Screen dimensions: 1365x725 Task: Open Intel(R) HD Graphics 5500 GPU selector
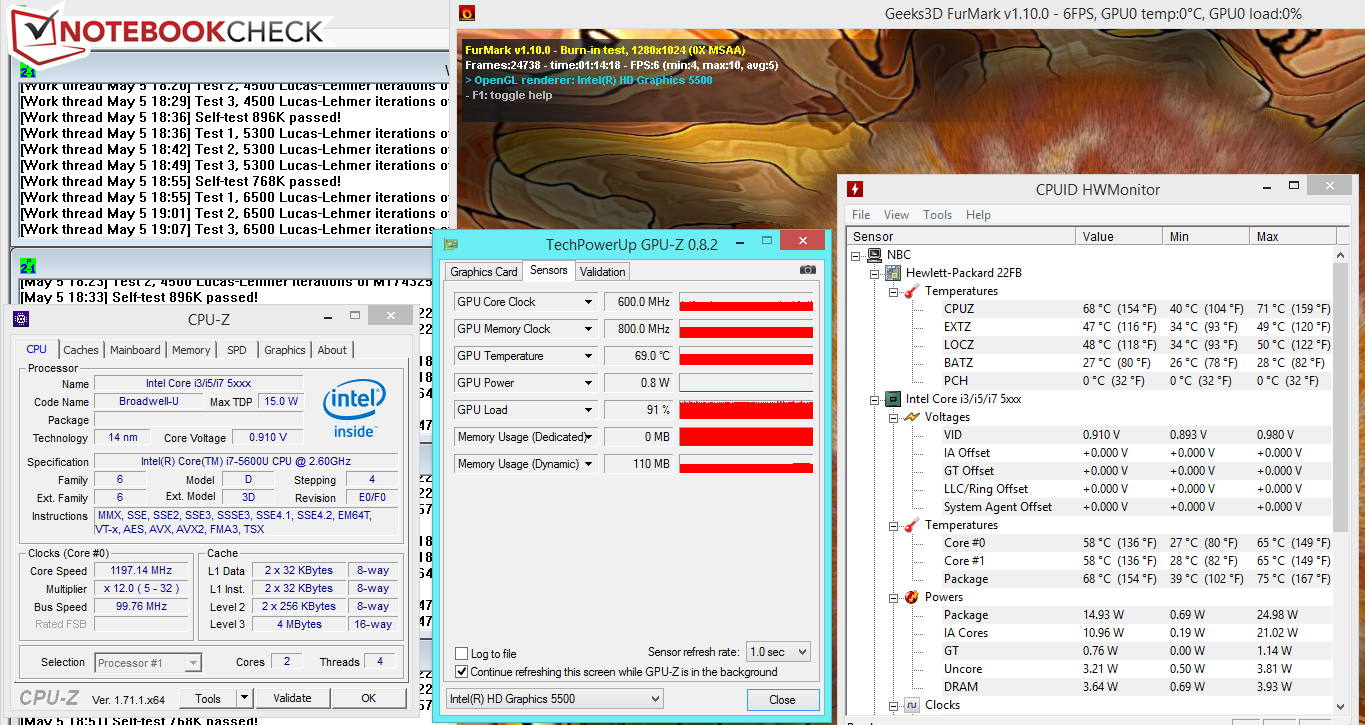click(x=553, y=699)
